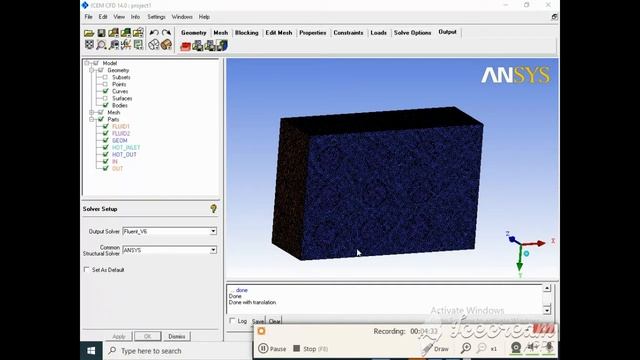Toggle the Subsets checkbox
640x360 pixels.
coord(105,77)
